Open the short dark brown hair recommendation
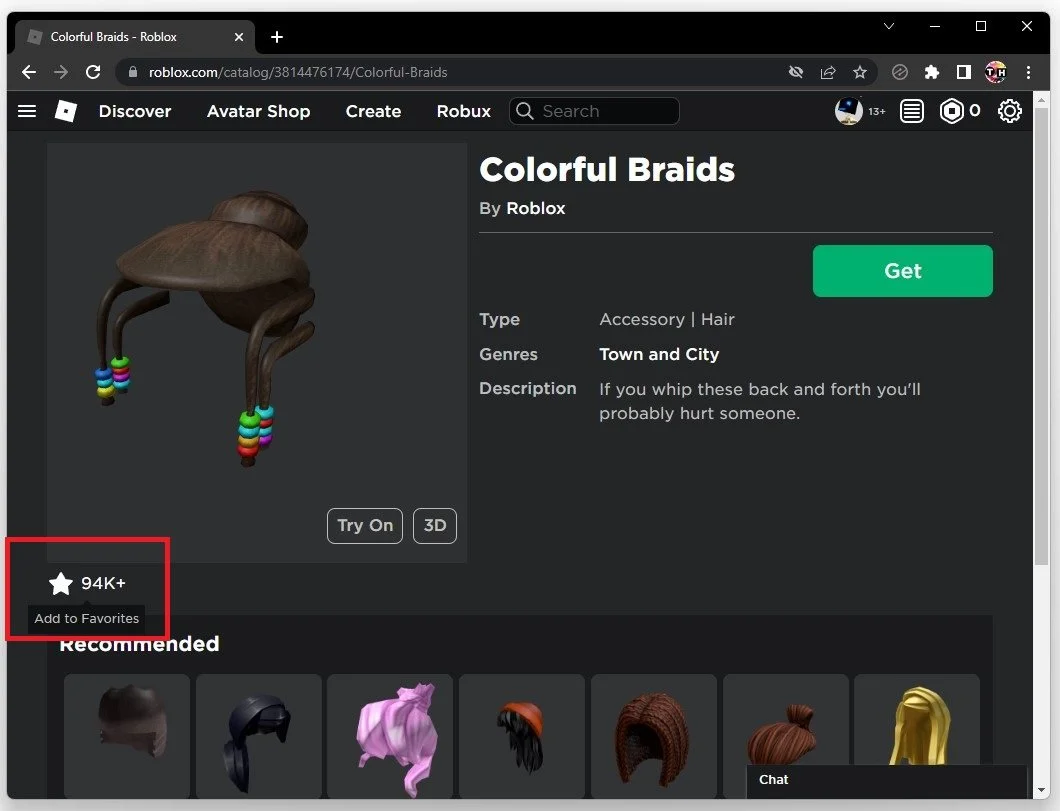Viewport: 1060px width, 811px height. [x=127, y=737]
